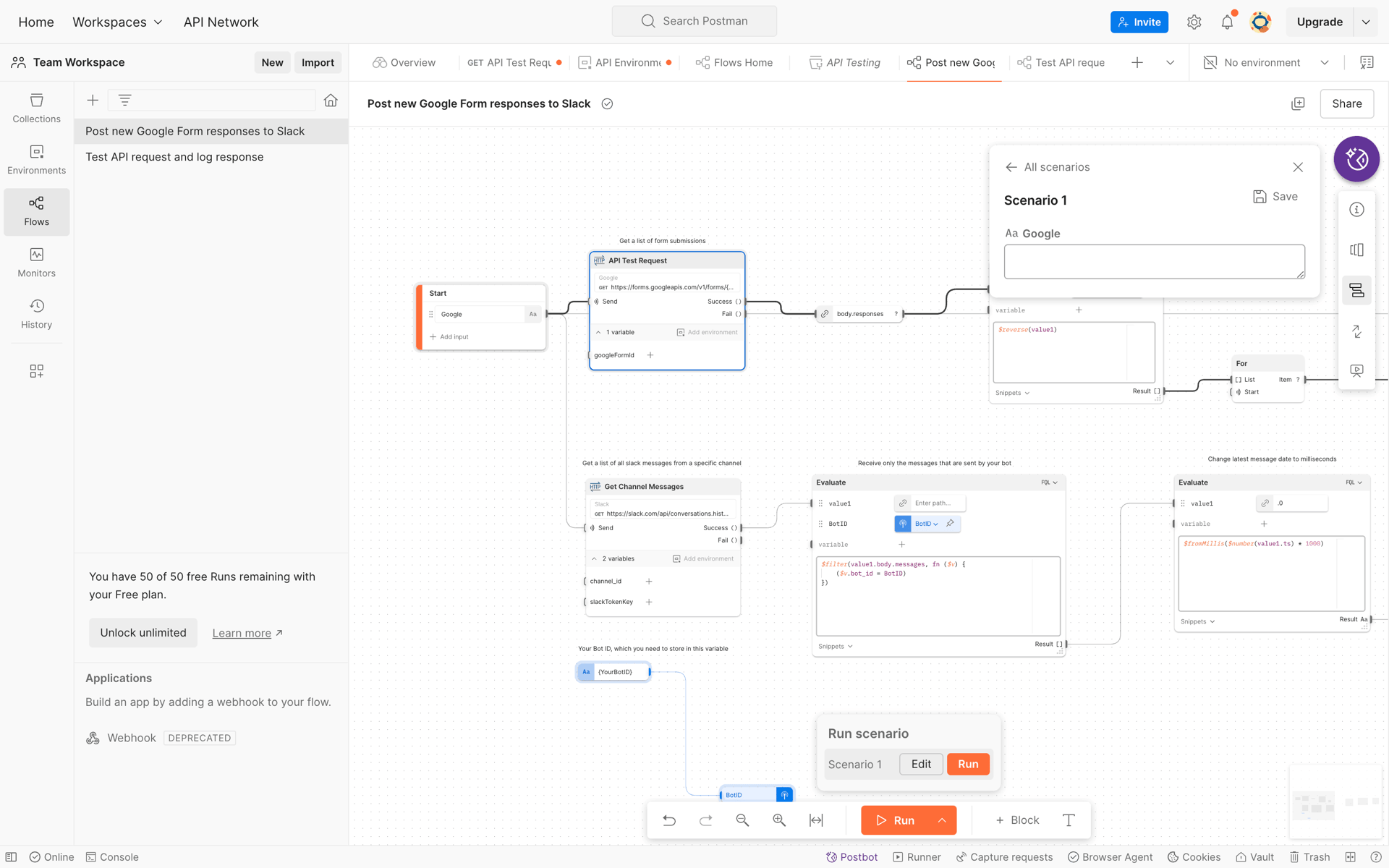This screenshot has height=868, width=1389.
Task: Click the Import button
Action: [318, 63]
